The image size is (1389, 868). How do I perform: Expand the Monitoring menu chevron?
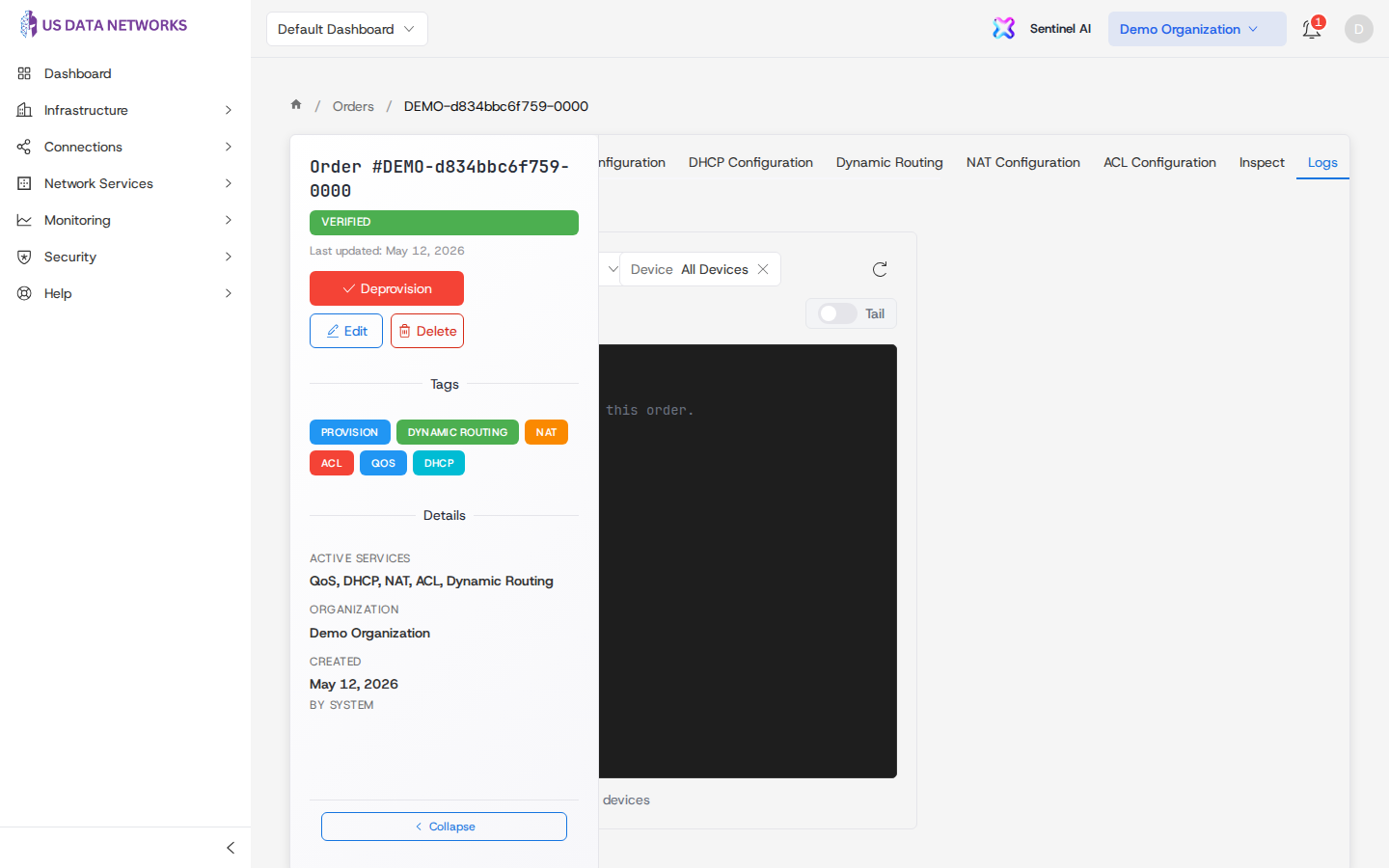coord(229,220)
